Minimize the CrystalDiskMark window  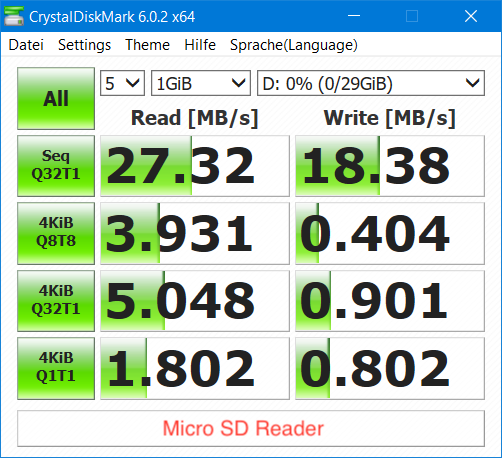354,16
